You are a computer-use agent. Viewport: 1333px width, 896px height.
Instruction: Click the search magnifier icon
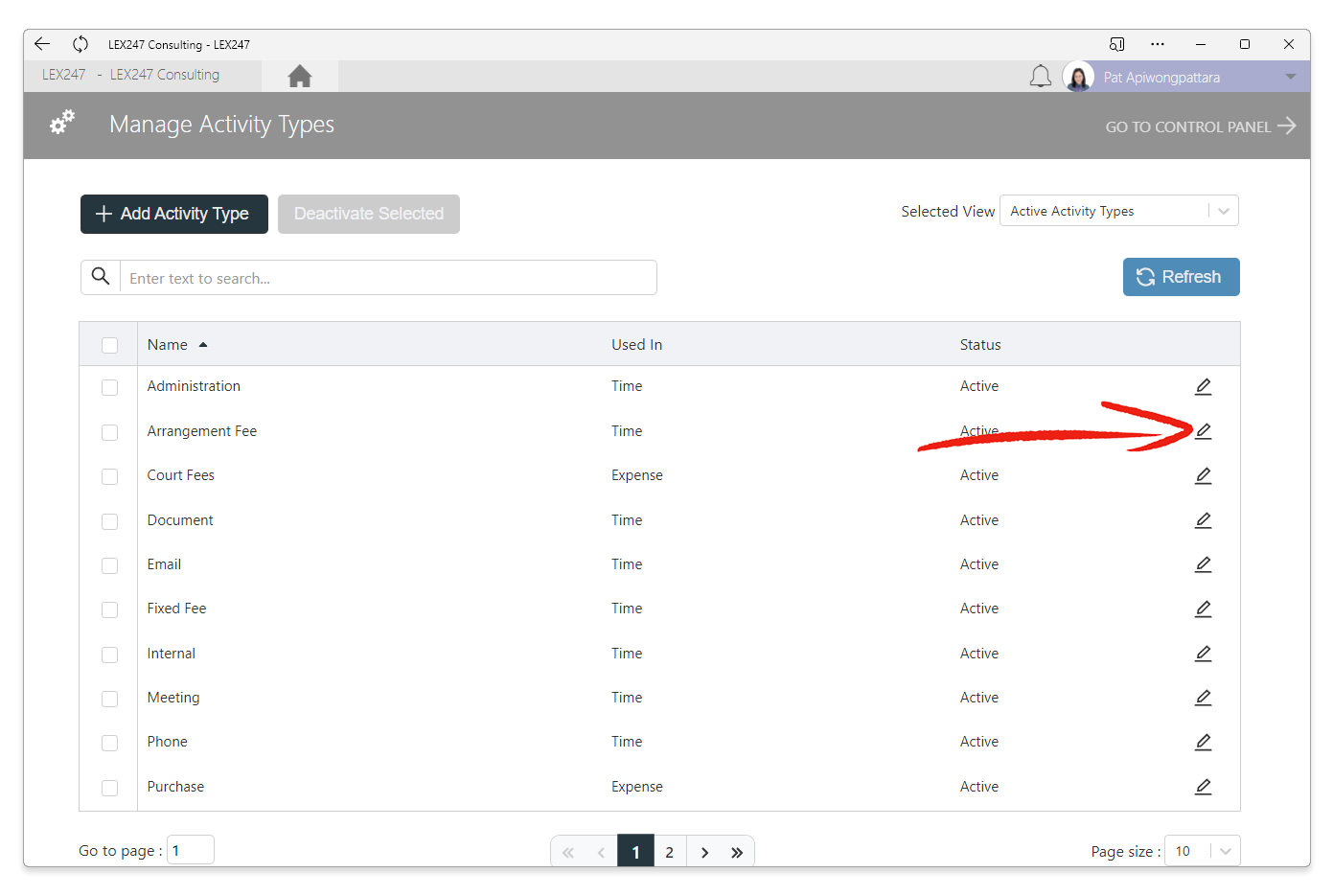(101, 277)
